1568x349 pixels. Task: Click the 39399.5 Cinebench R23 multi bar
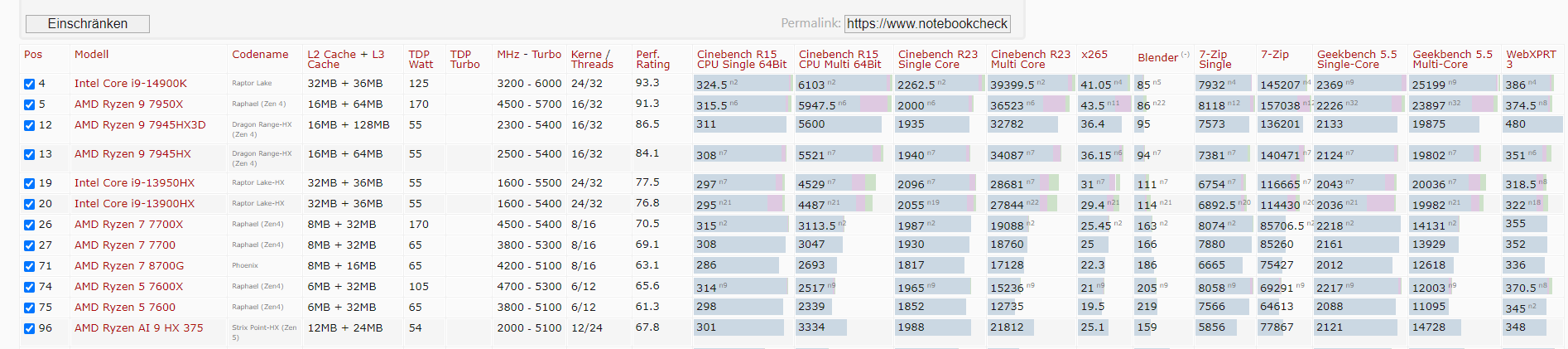[1031, 84]
